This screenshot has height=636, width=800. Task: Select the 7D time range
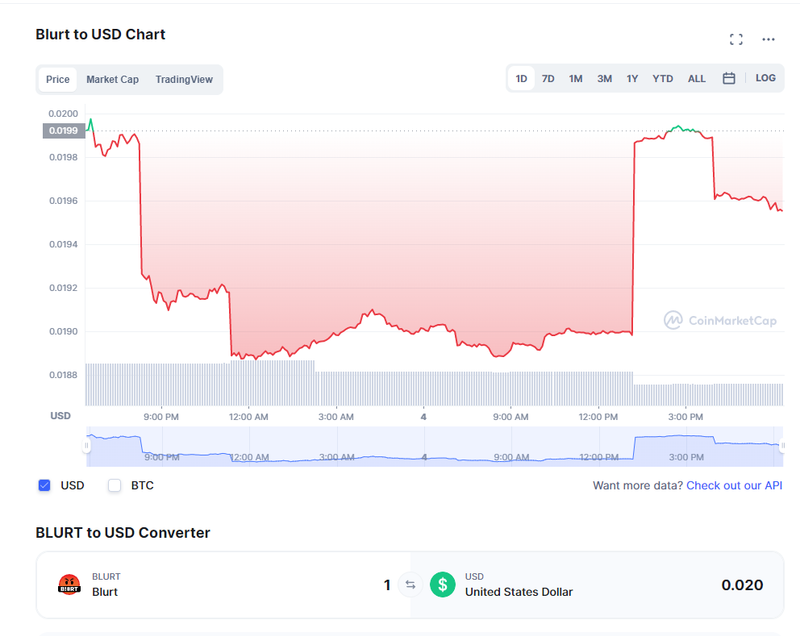[x=548, y=79]
